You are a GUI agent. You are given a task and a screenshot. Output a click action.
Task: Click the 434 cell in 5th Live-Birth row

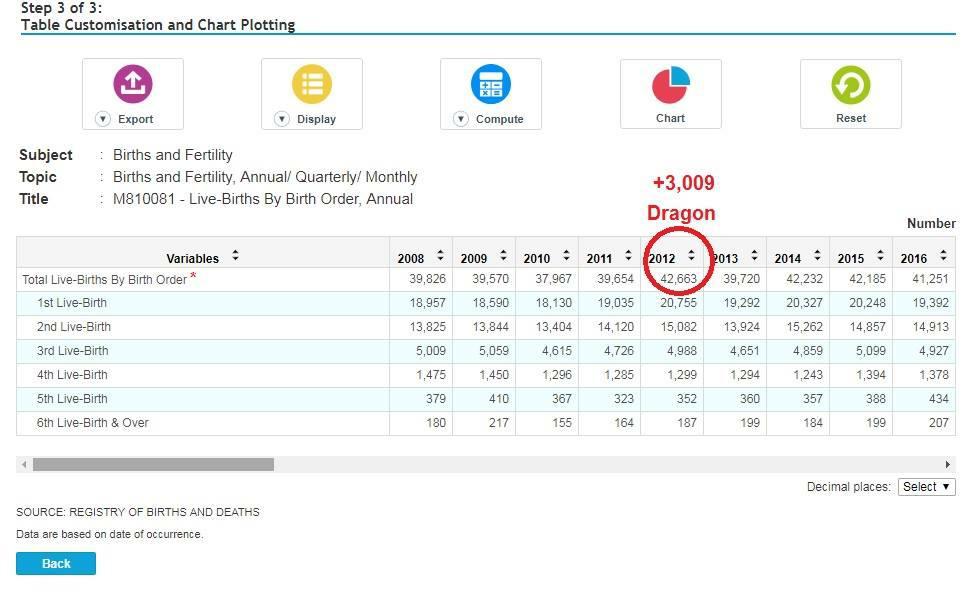939,399
